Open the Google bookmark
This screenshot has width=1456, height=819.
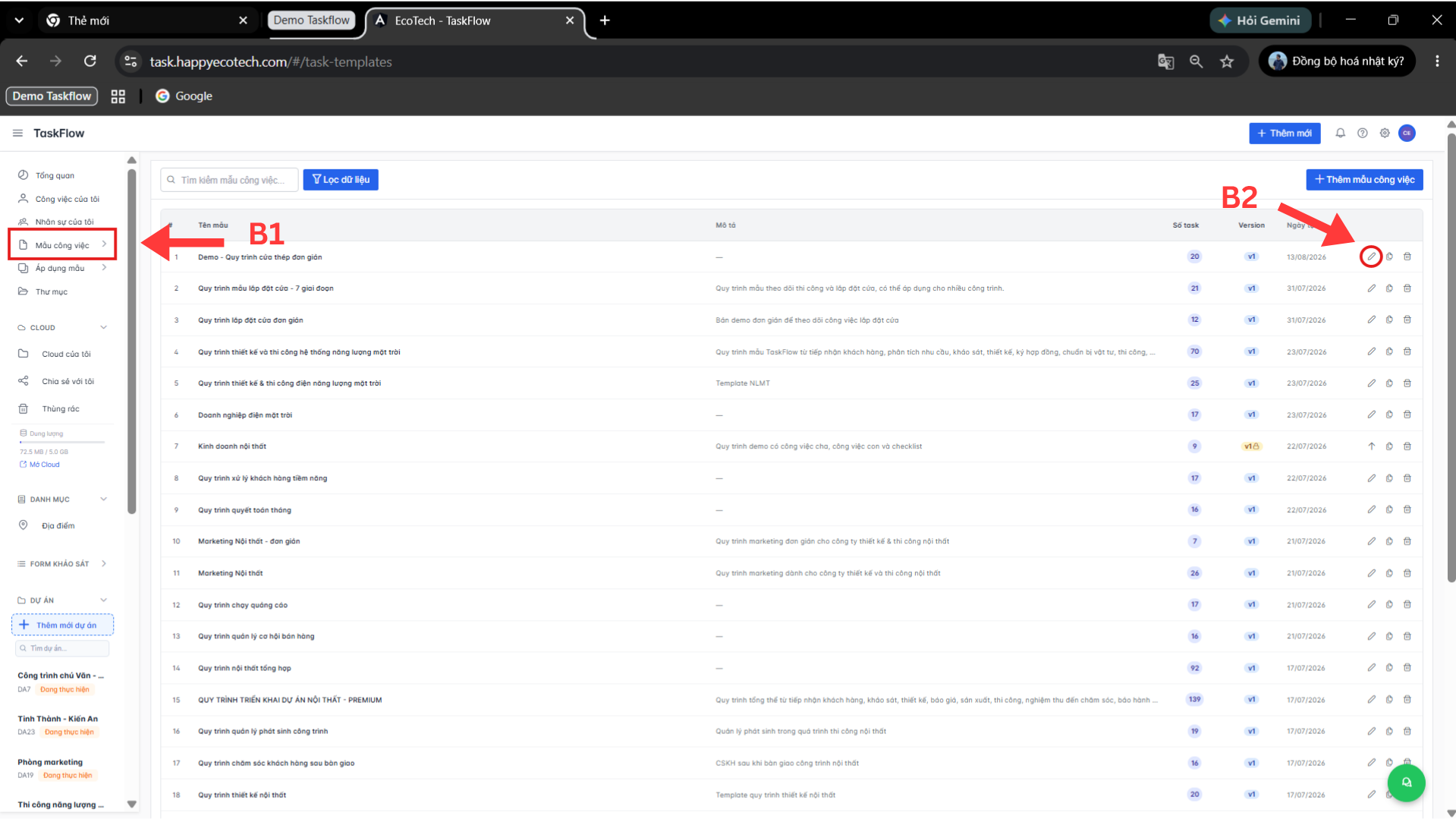(184, 96)
